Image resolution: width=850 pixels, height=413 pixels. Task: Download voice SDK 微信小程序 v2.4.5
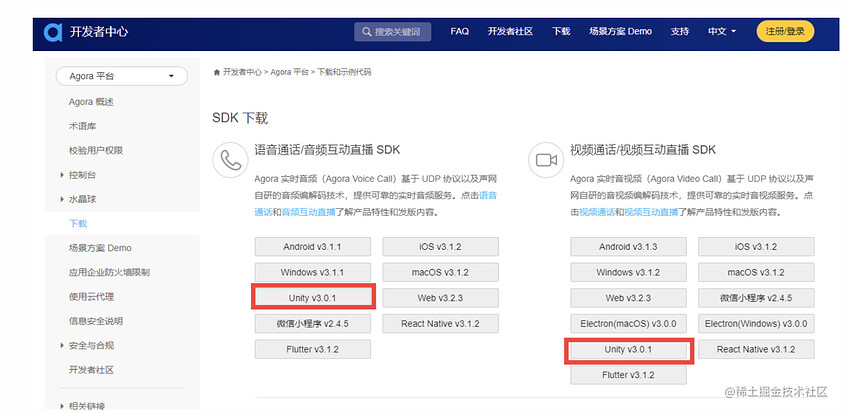coord(313,324)
